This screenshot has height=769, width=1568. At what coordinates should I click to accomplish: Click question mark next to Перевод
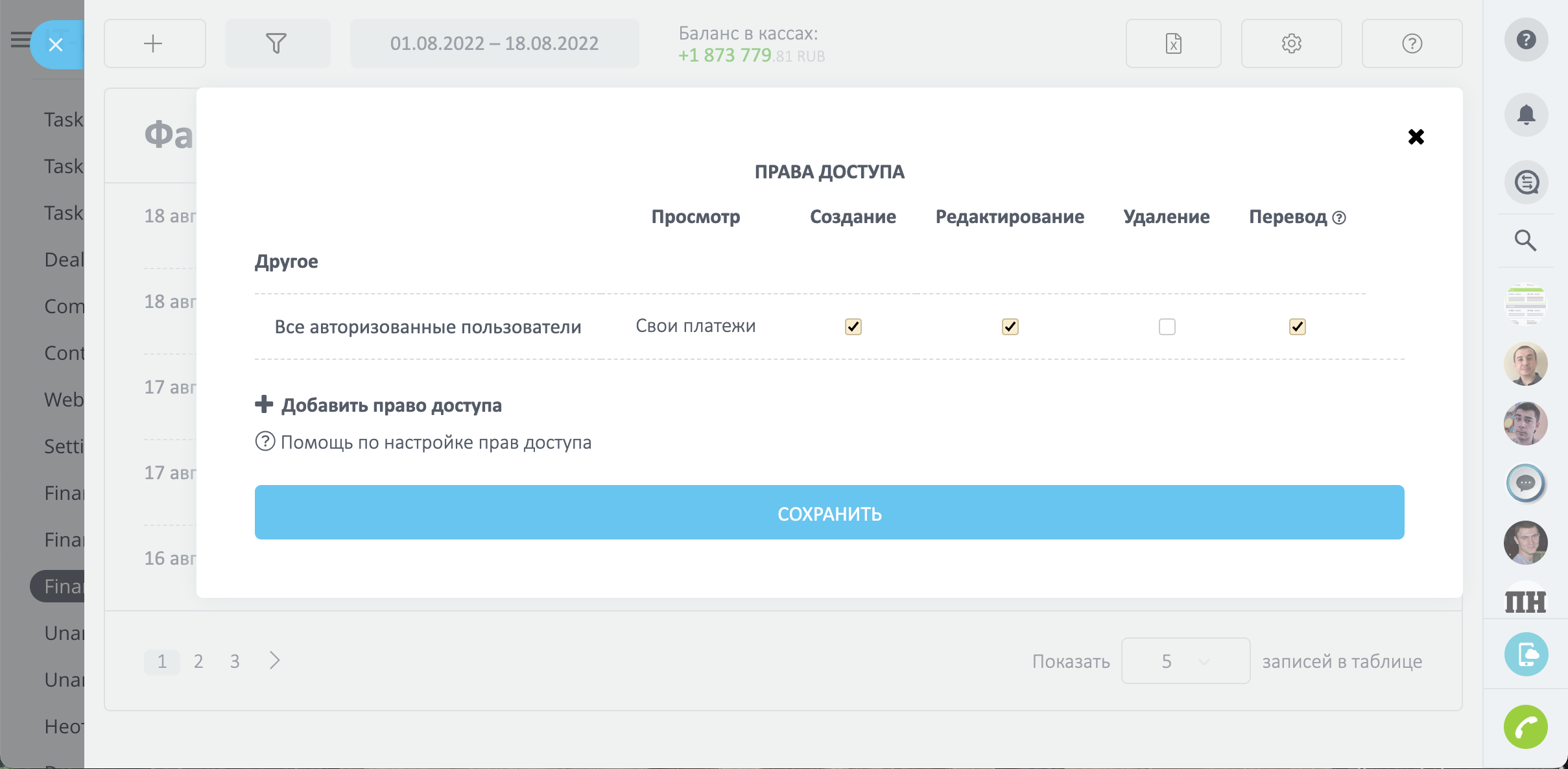click(1339, 218)
